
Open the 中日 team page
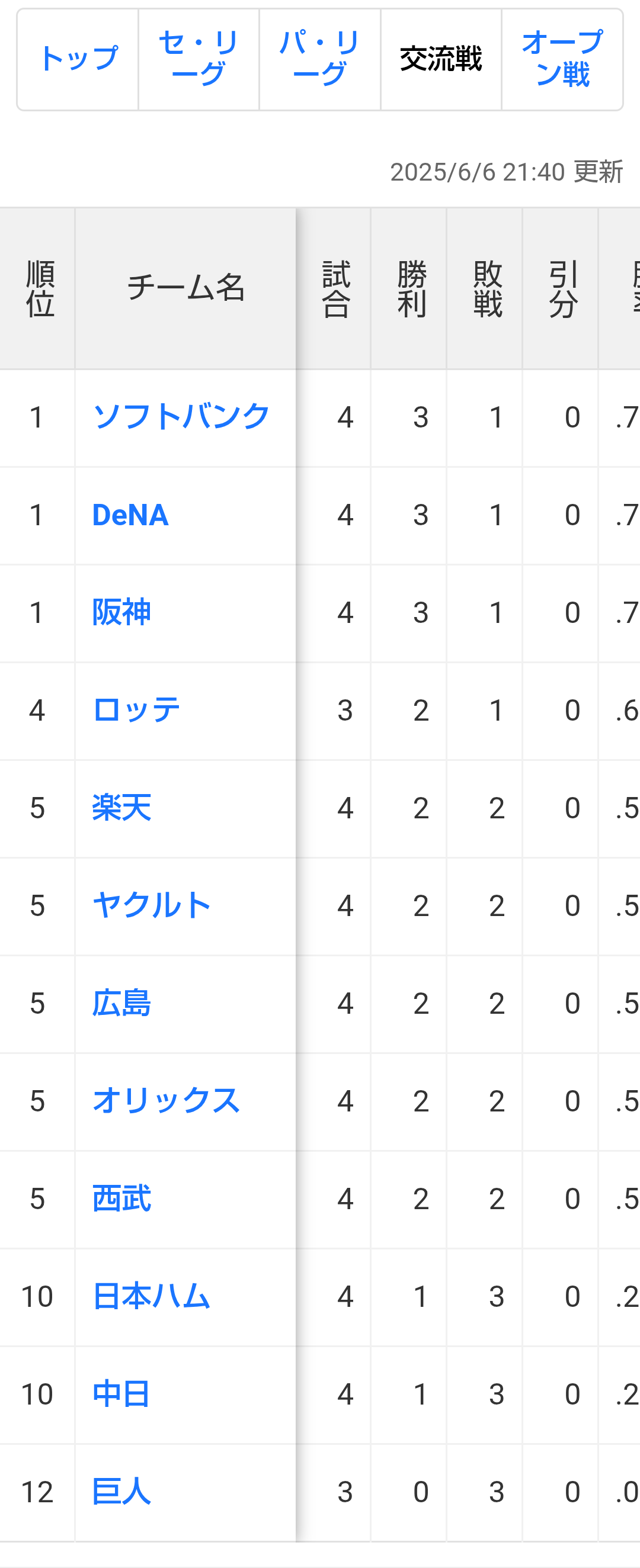point(122,1395)
